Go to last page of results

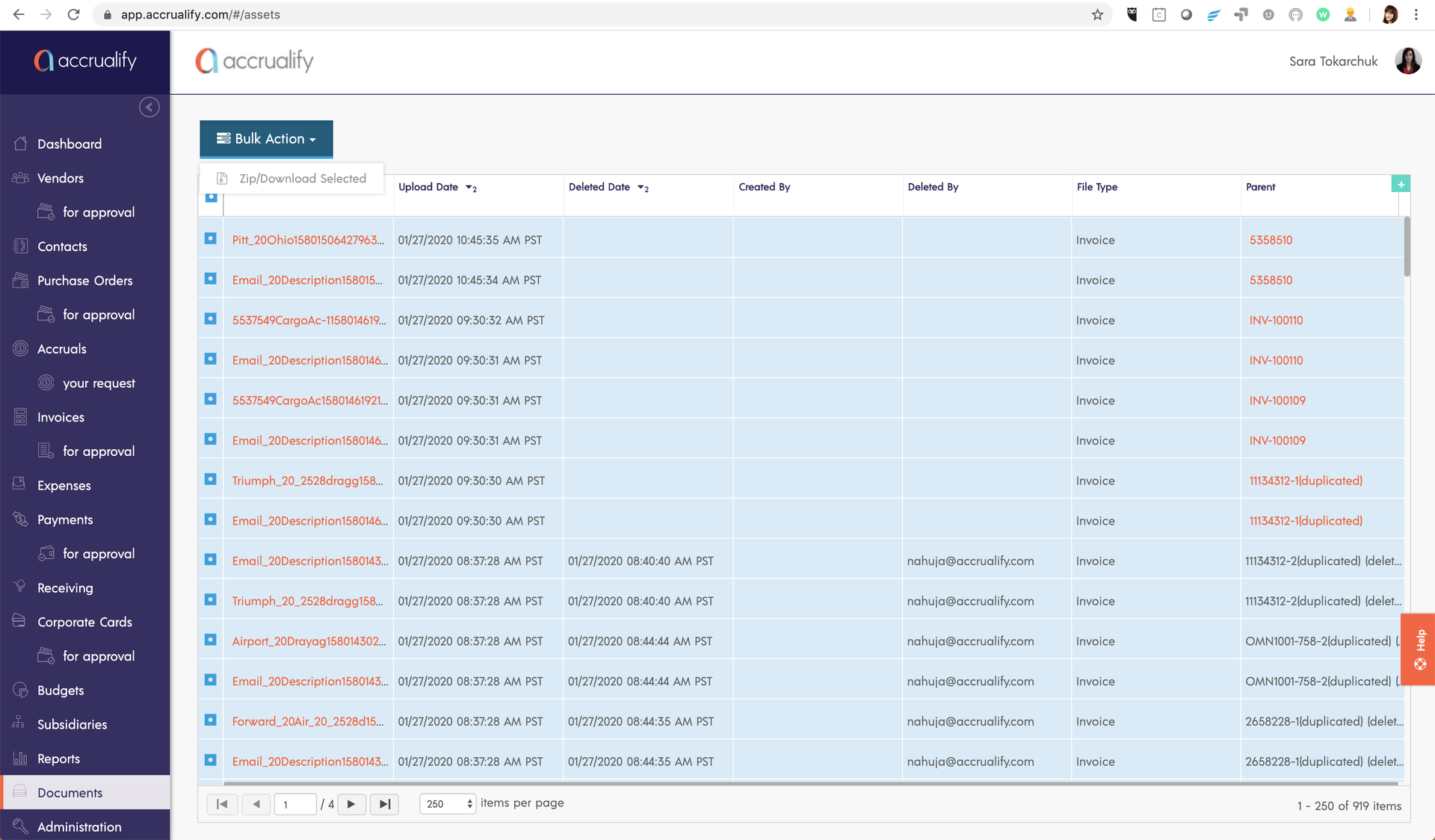(x=384, y=804)
